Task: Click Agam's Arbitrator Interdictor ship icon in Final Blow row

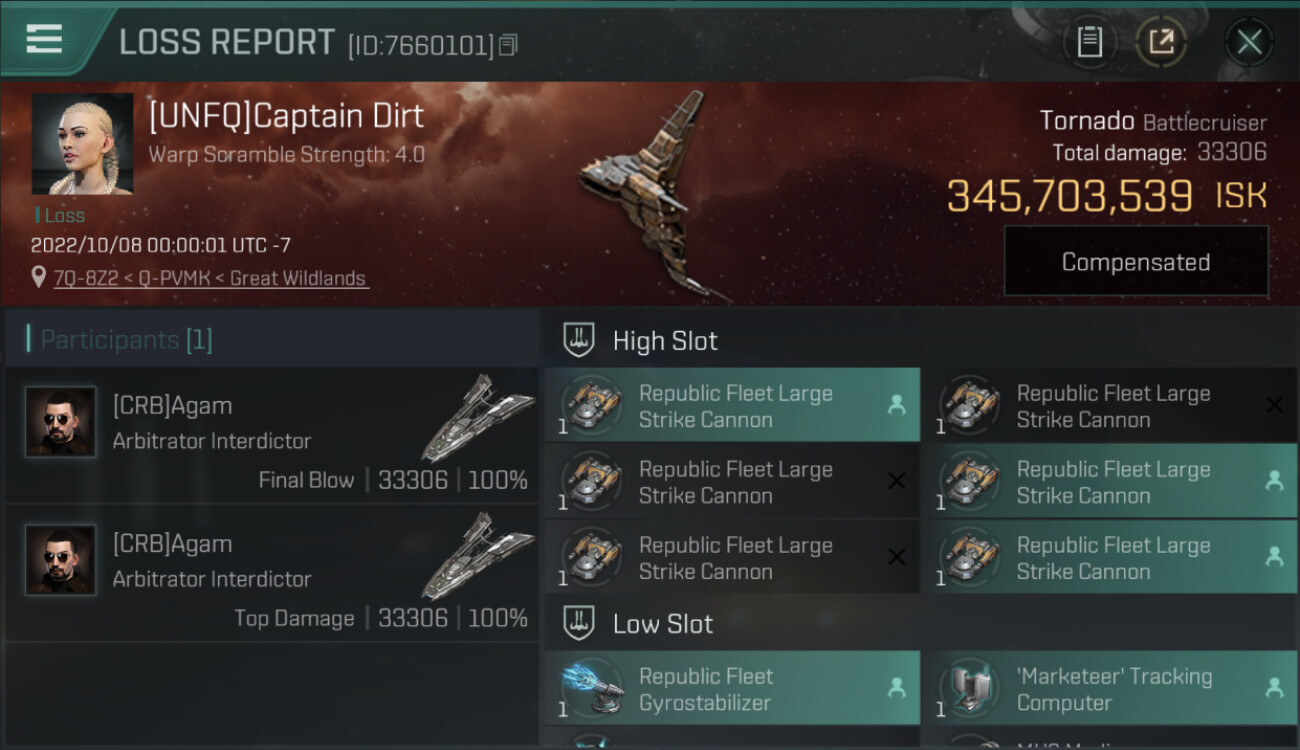Action: (x=477, y=418)
